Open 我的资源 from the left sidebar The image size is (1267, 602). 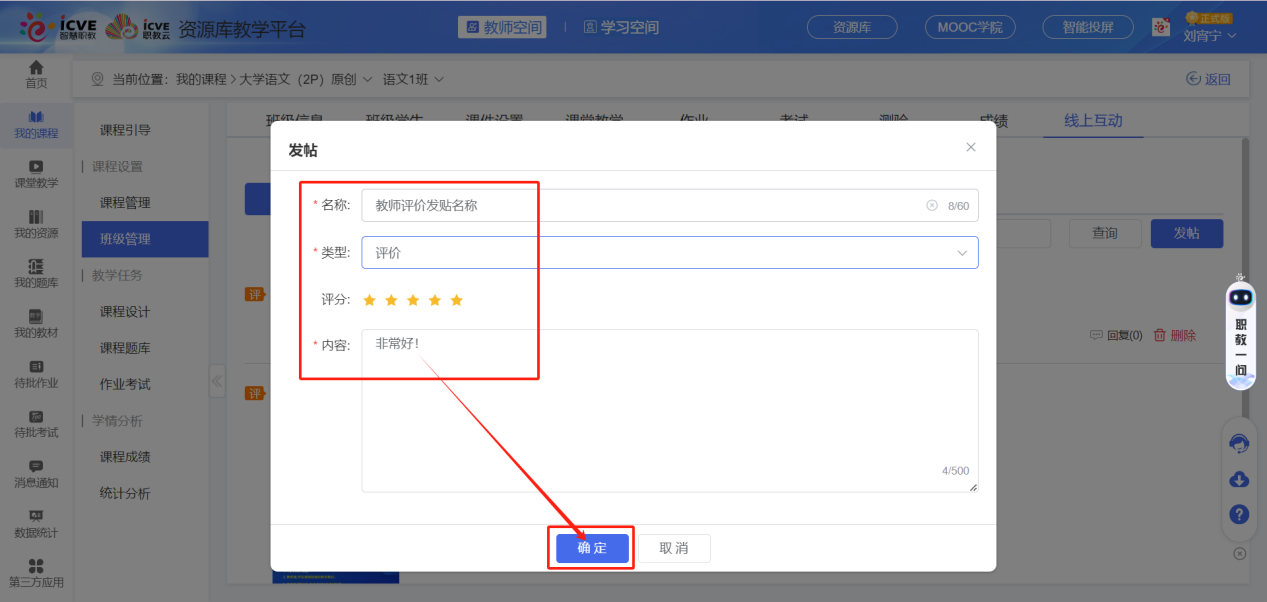[x=35, y=225]
